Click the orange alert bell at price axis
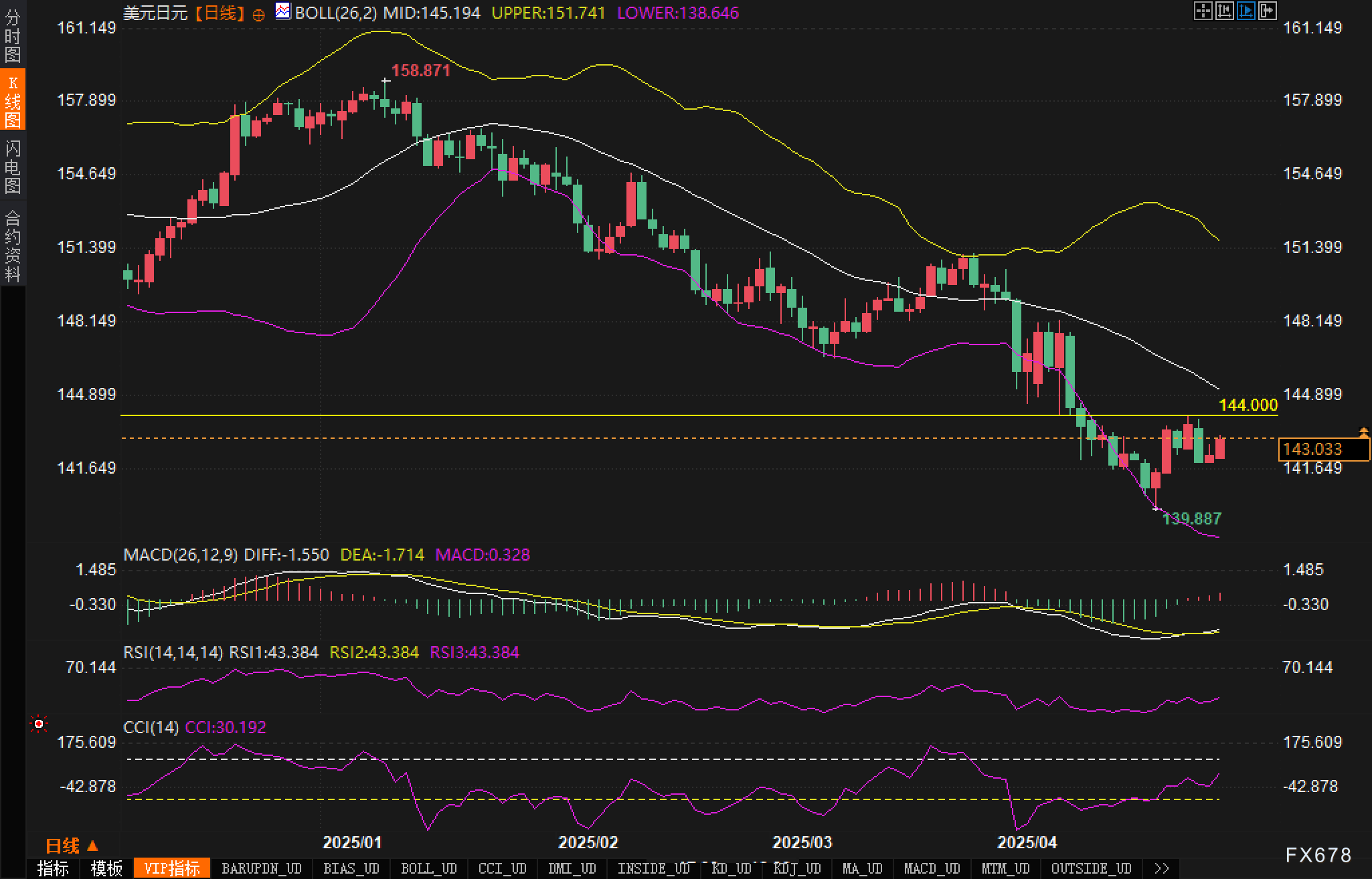 coord(1363,433)
